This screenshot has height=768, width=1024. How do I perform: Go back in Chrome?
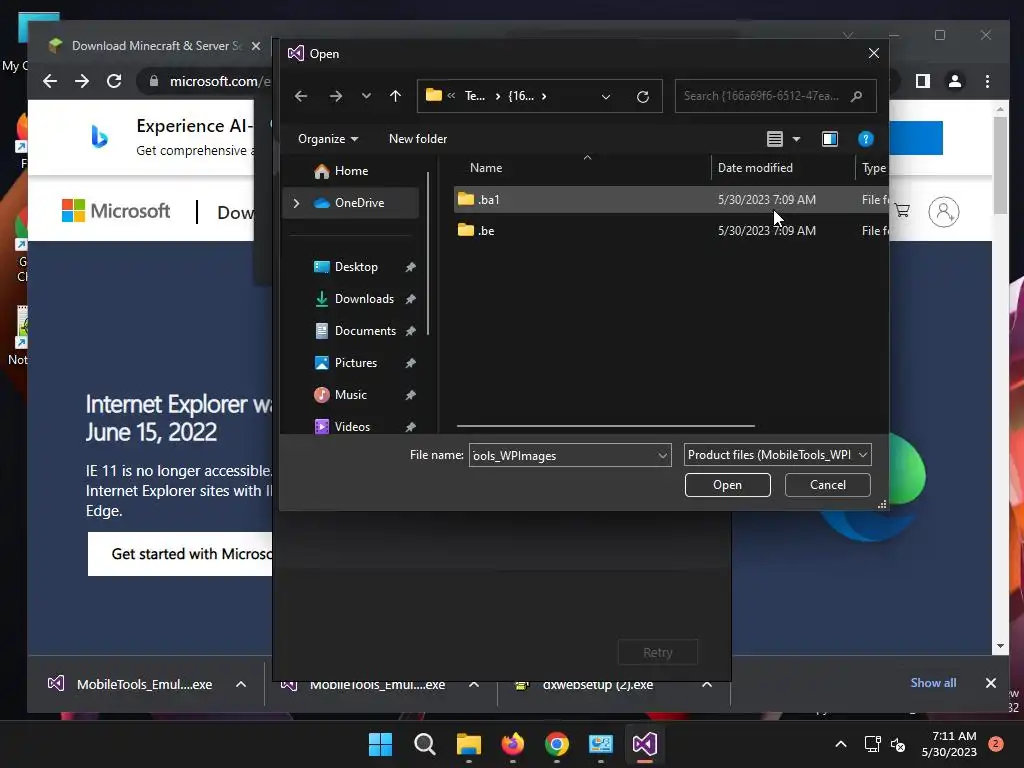pyautogui.click(x=50, y=81)
